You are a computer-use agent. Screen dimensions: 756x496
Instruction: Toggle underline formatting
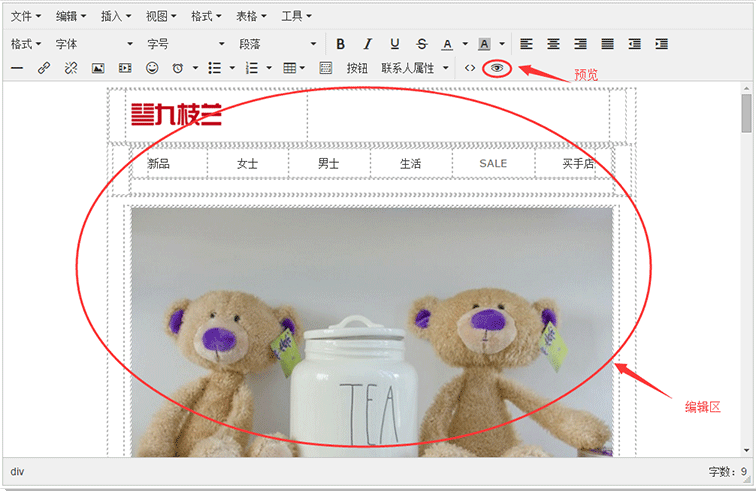(395, 44)
